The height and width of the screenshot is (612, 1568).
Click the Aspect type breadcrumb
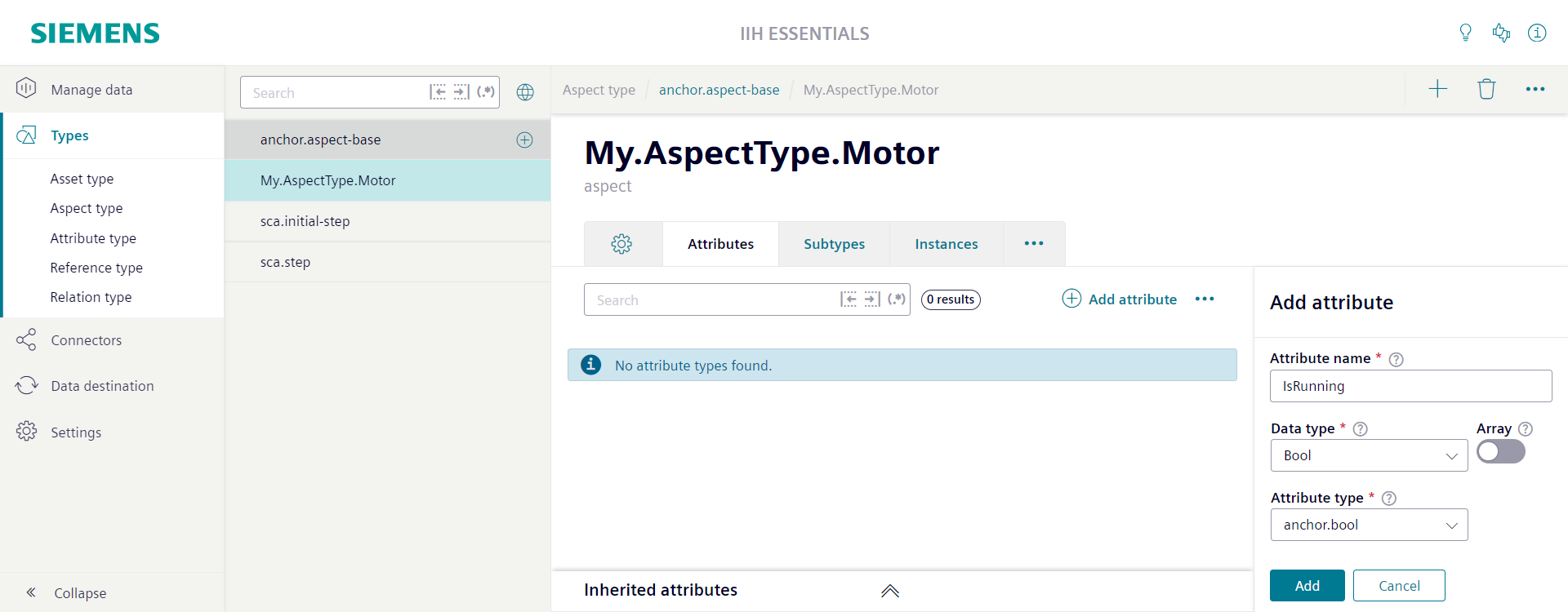tap(599, 90)
